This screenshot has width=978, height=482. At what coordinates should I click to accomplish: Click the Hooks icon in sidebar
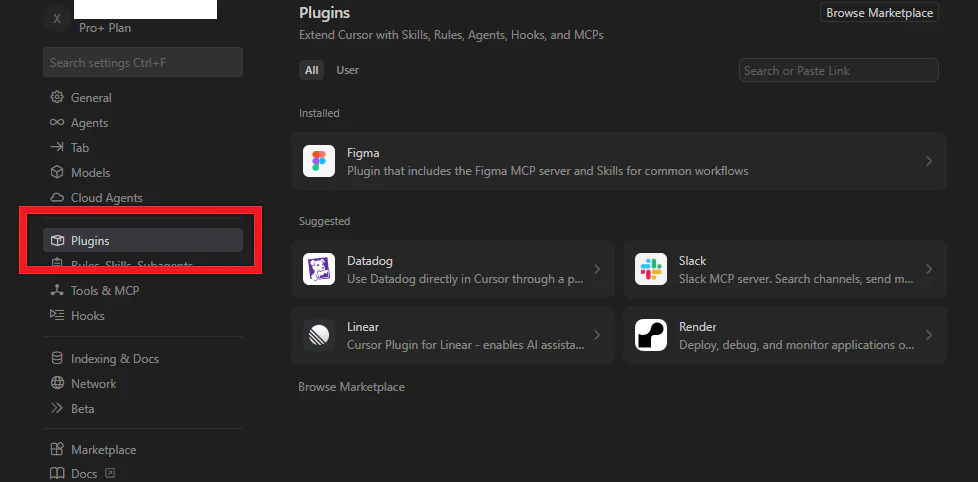[57, 315]
